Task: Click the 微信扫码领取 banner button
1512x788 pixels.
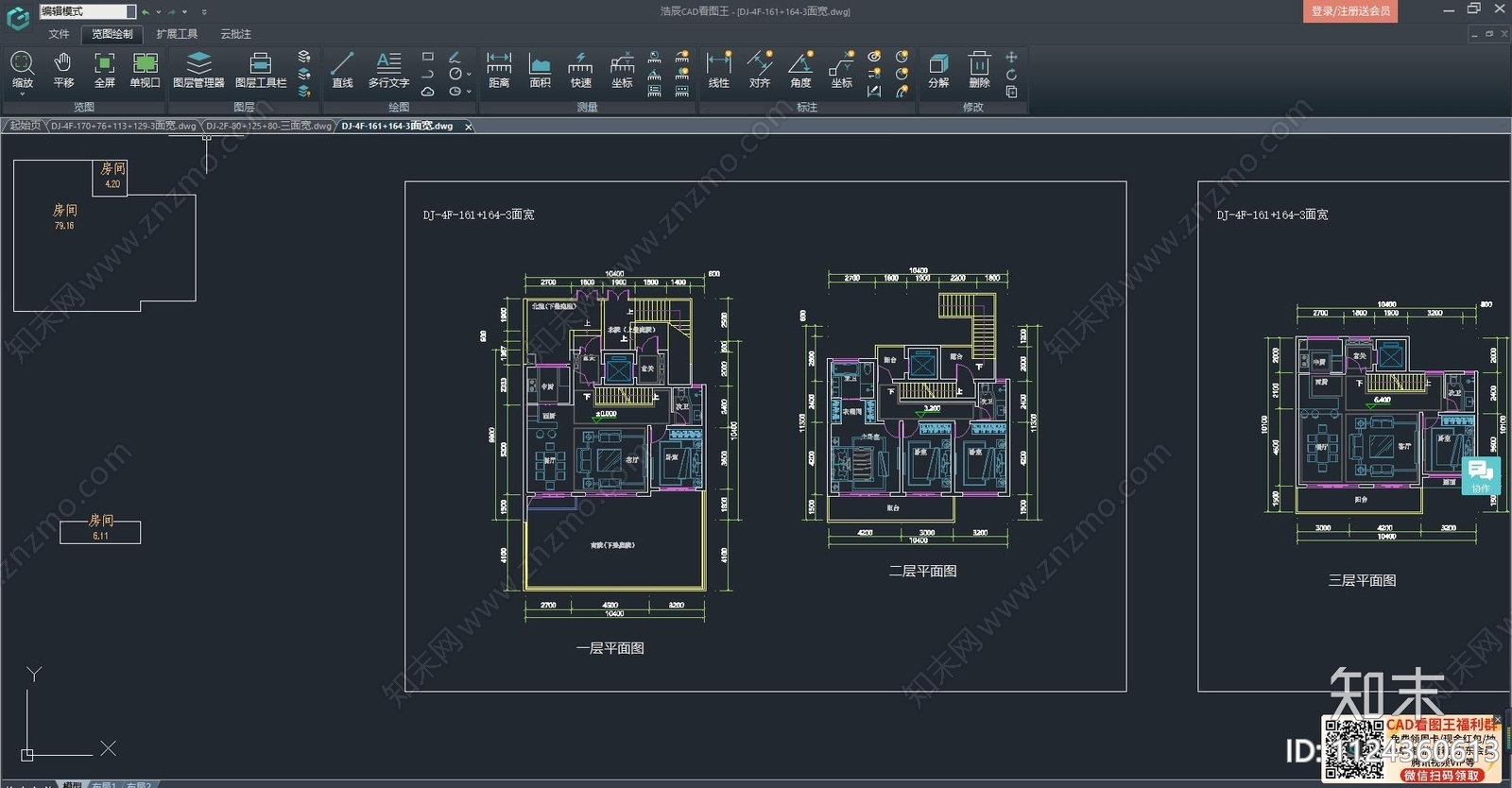Action: [1440, 775]
